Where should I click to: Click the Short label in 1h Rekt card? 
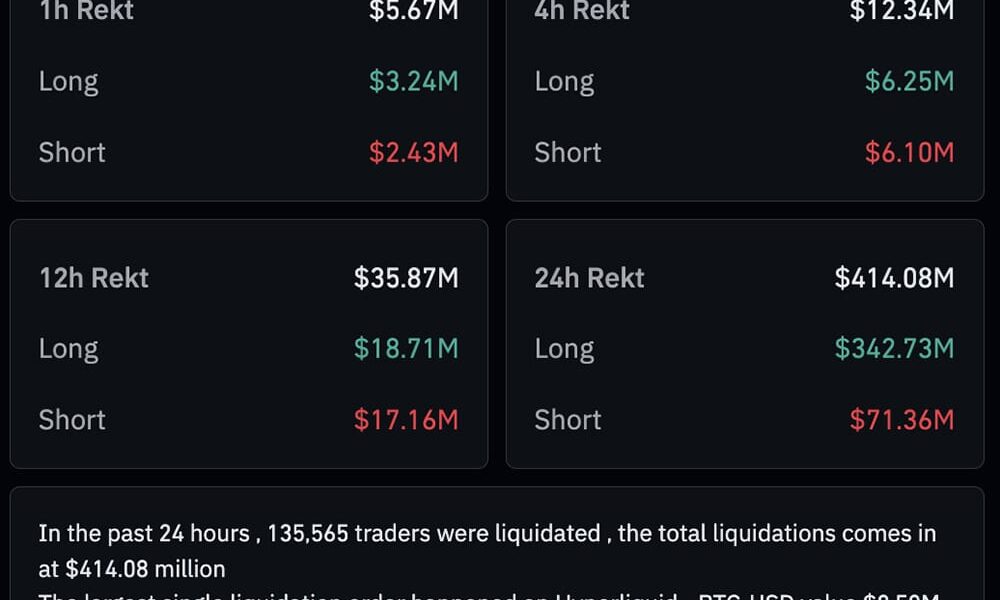72,152
